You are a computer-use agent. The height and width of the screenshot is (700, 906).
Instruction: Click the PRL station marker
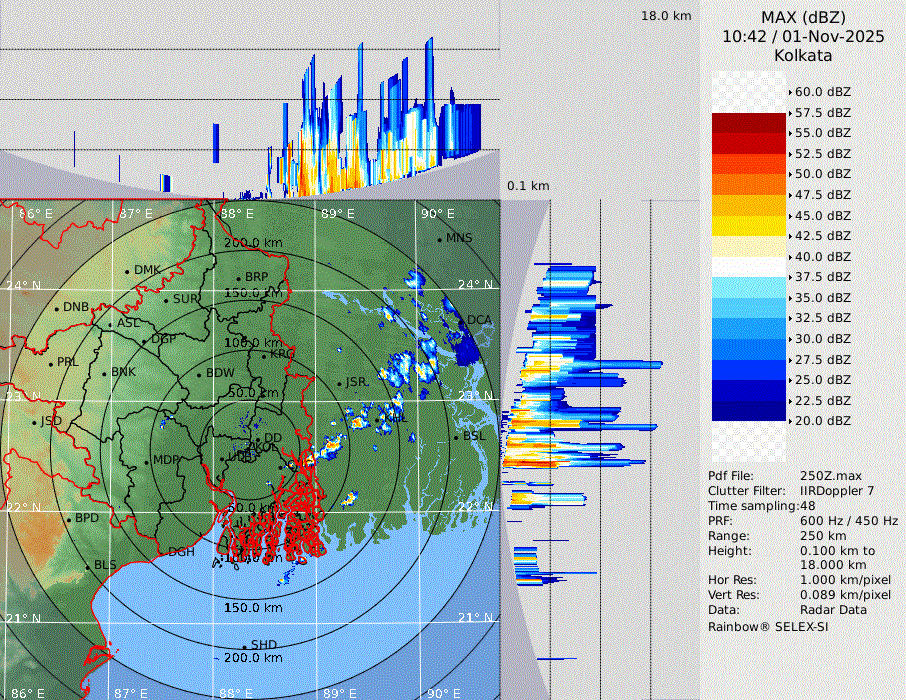(51, 362)
